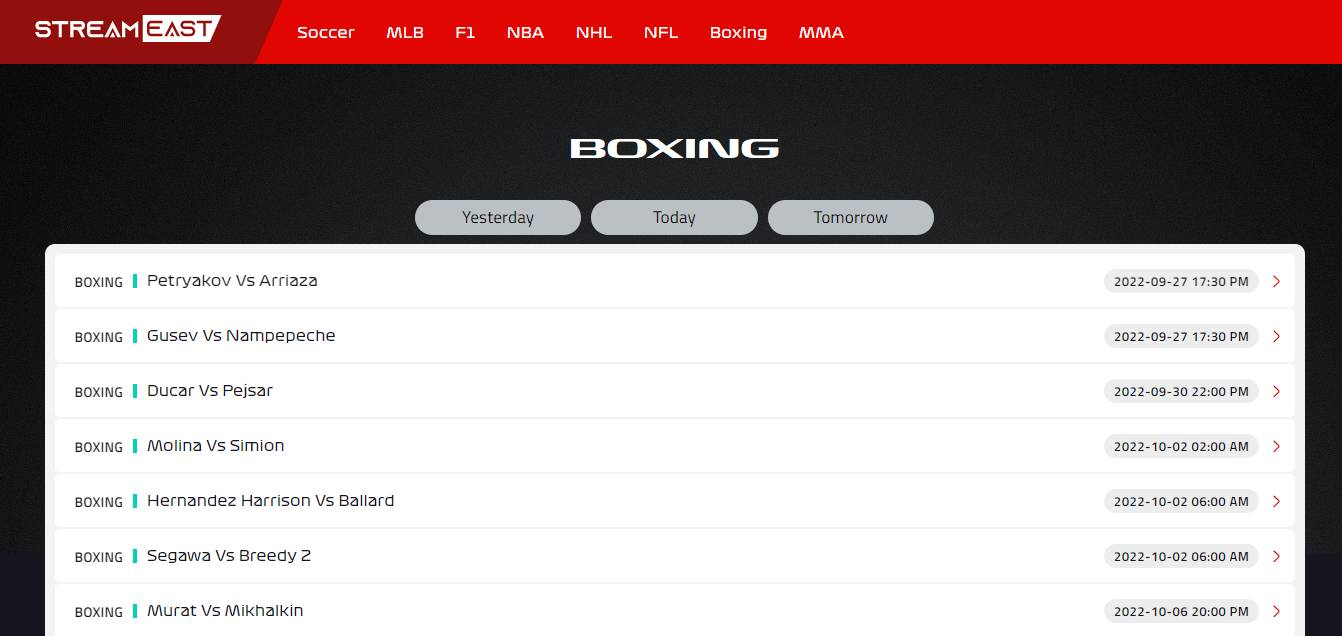This screenshot has width=1342, height=636.
Task: Click the arrow on Murat Vs Mikhalkin row
Action: (1276, 612)
